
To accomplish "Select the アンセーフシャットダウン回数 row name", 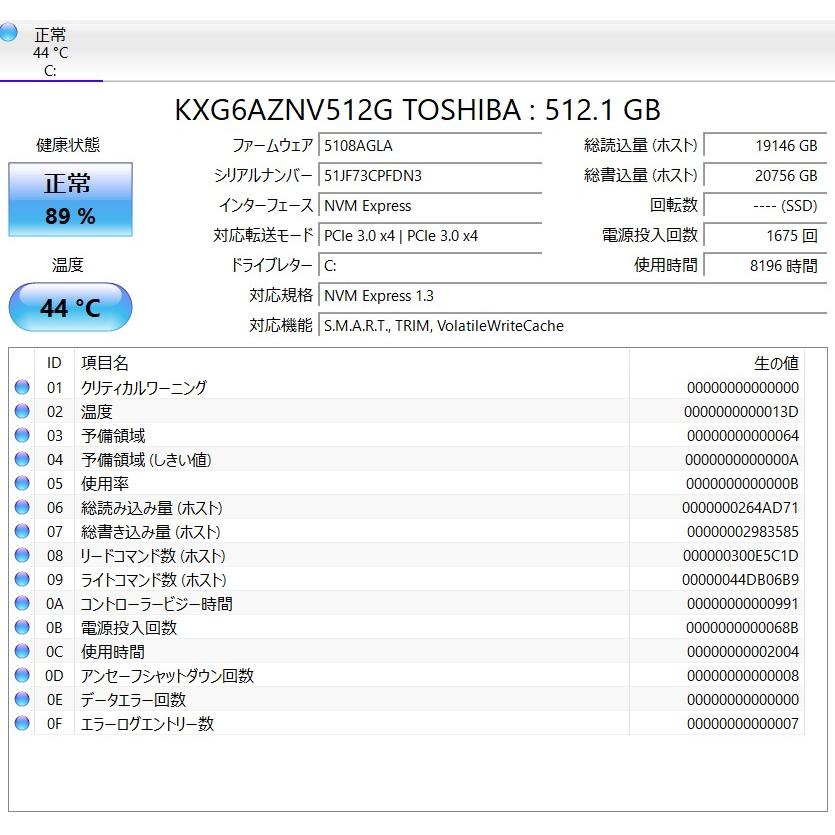I will [167, 675].
